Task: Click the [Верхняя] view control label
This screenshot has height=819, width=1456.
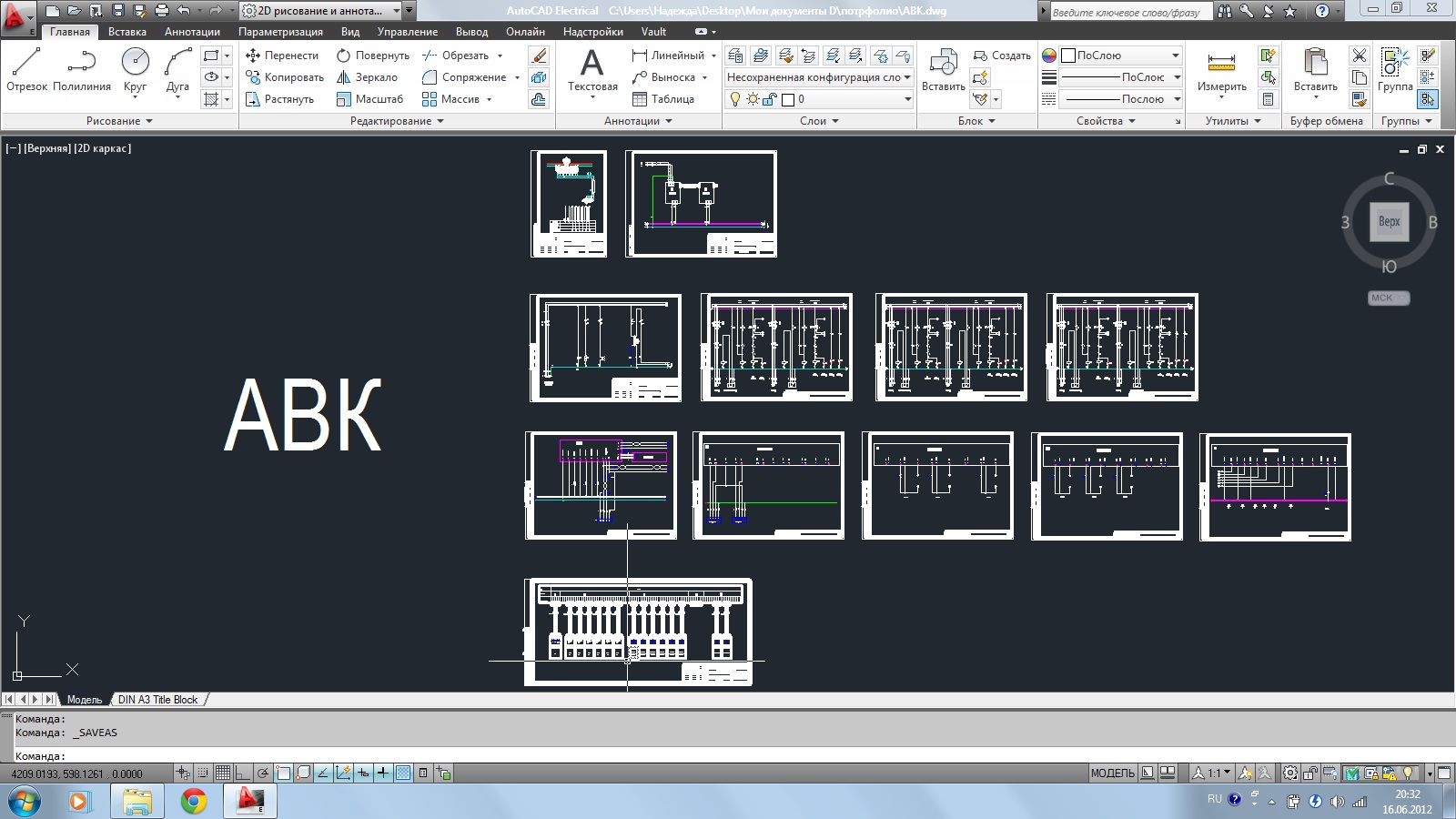Action: pyautogui.click(x=47, y=148)
